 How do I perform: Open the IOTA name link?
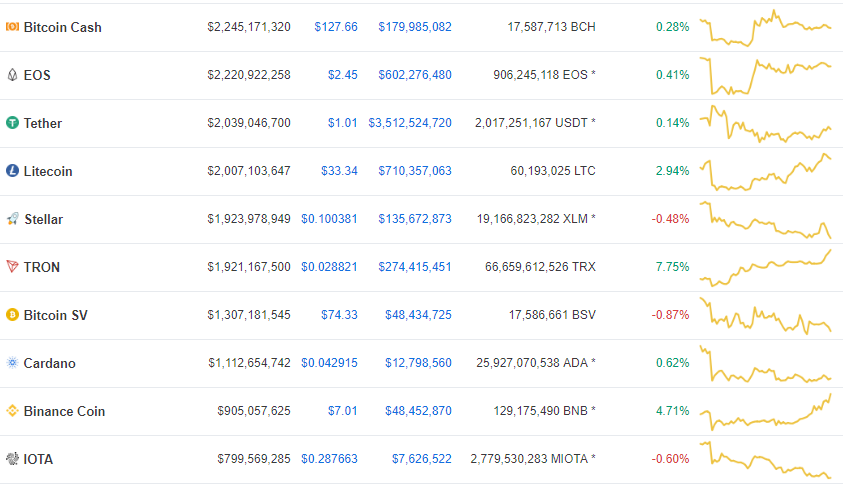(38, 459)
